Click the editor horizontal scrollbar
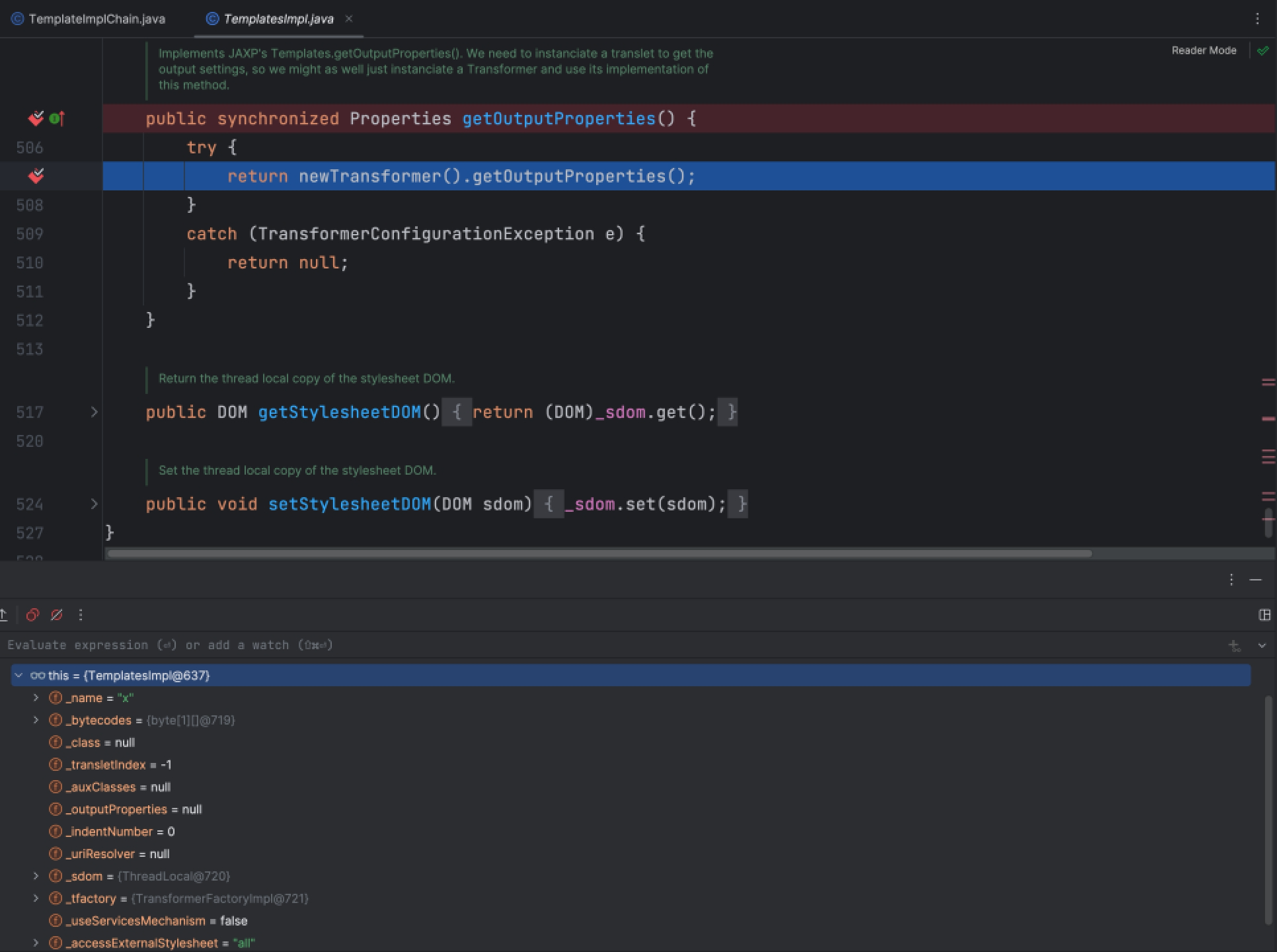The width and height of the screenshot is (1277, 952). [x=599, y=553]
